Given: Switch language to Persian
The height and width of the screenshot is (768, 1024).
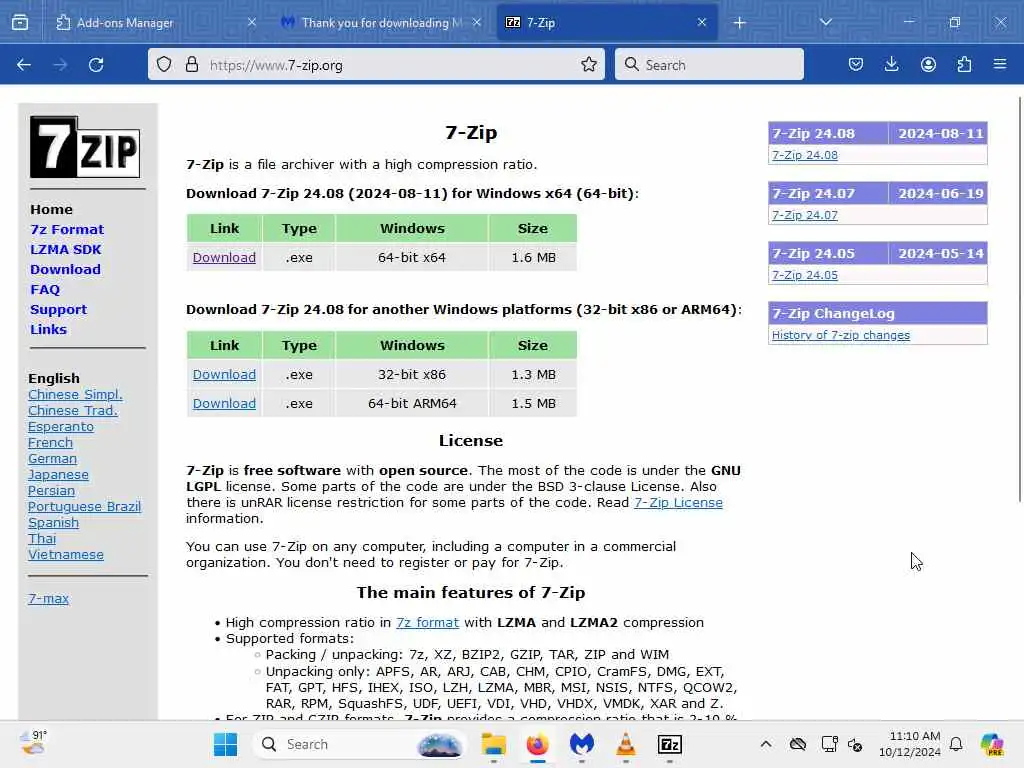Looking at the screenshot, I should 52,490.
